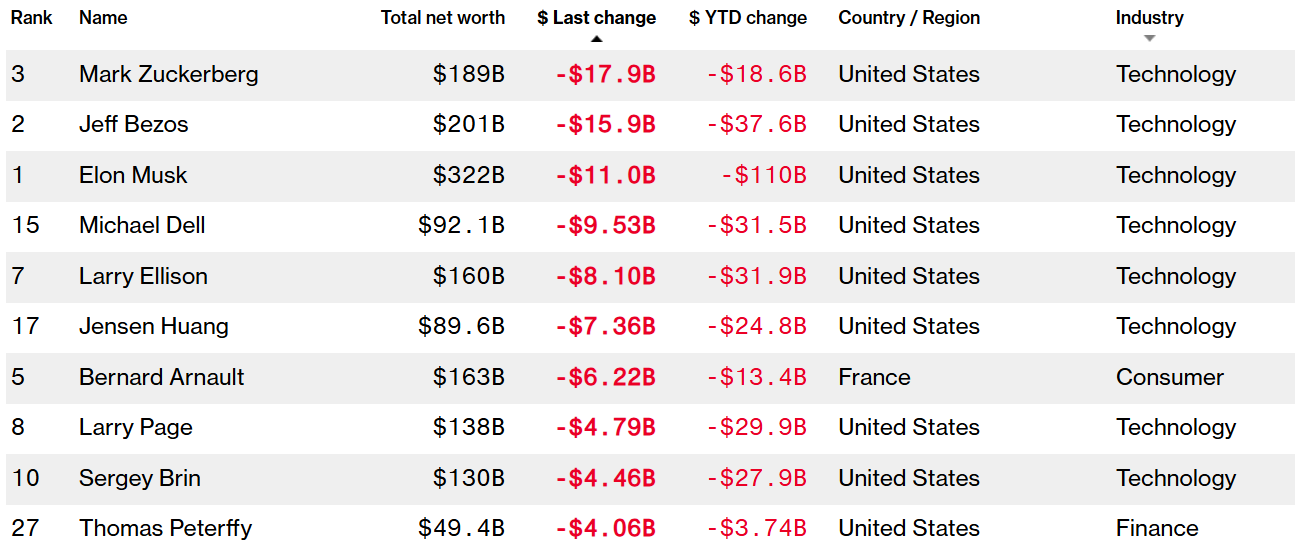Sort table by Rank column header
Viewport: 1295px width, 548px height.
(x=32, y=18)
